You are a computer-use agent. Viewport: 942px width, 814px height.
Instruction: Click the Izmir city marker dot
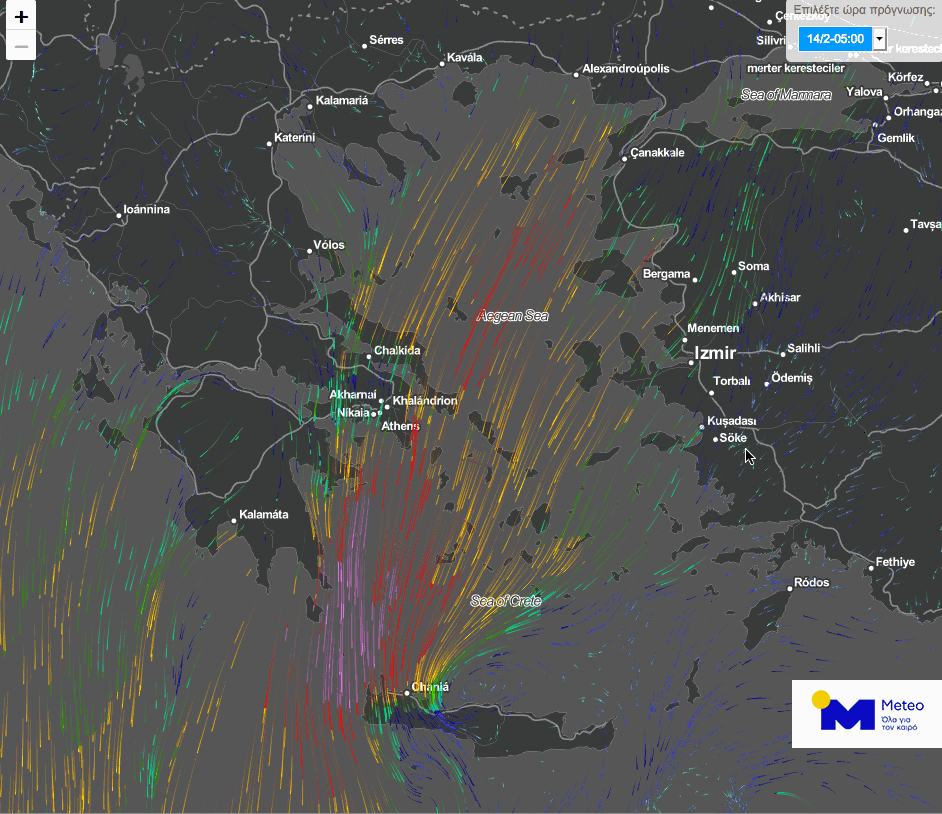click(x=691, y=362)
